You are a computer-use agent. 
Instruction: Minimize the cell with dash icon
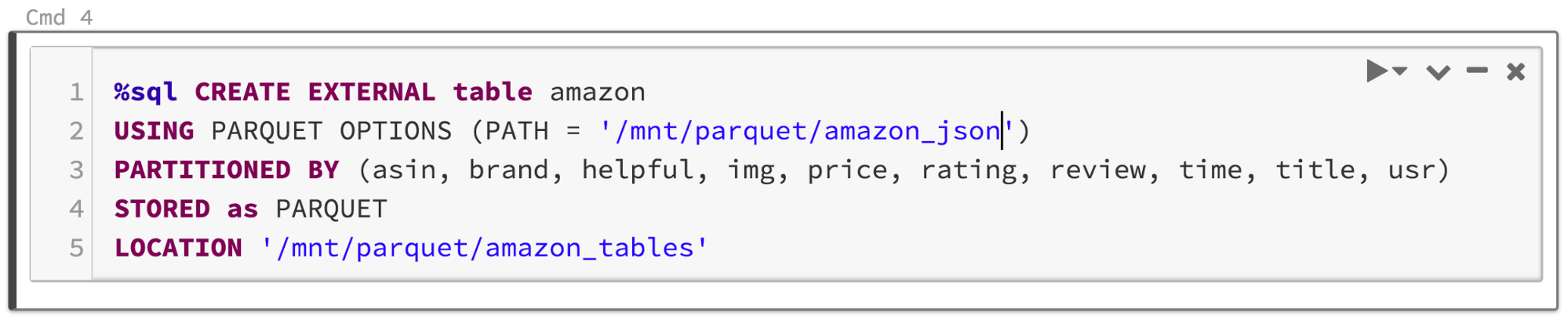tap(1477, 71)
